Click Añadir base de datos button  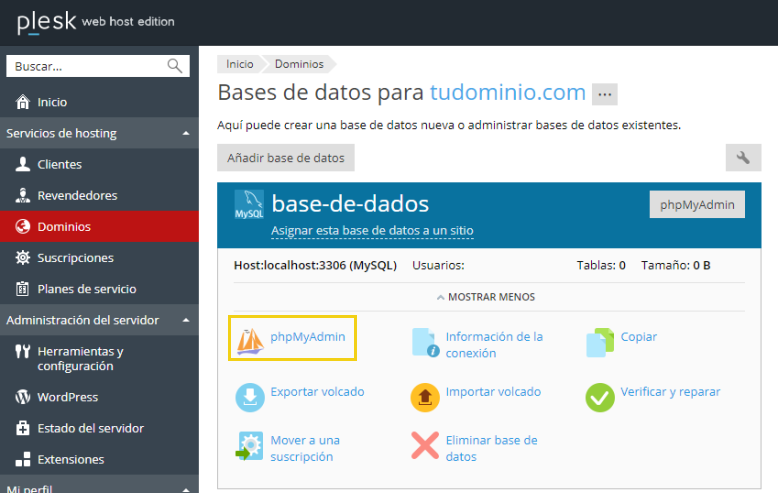click(286, 158)
